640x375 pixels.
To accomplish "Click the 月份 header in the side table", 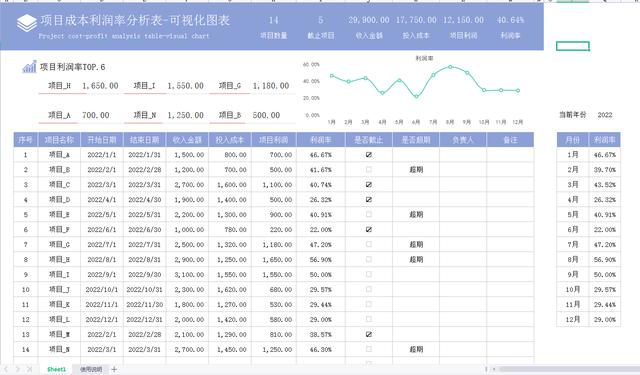I will (x=573, y=140).
